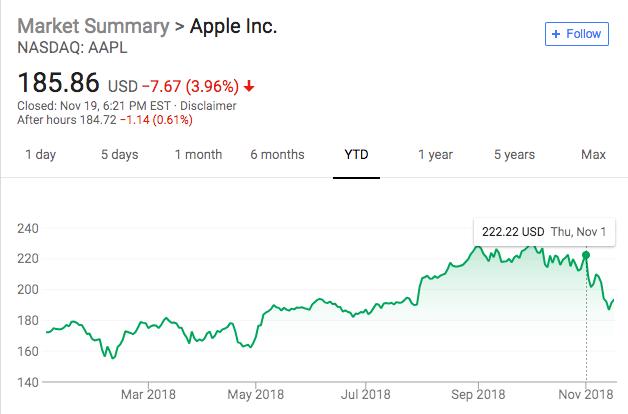Select the Max range tab

tap(593, 155)
